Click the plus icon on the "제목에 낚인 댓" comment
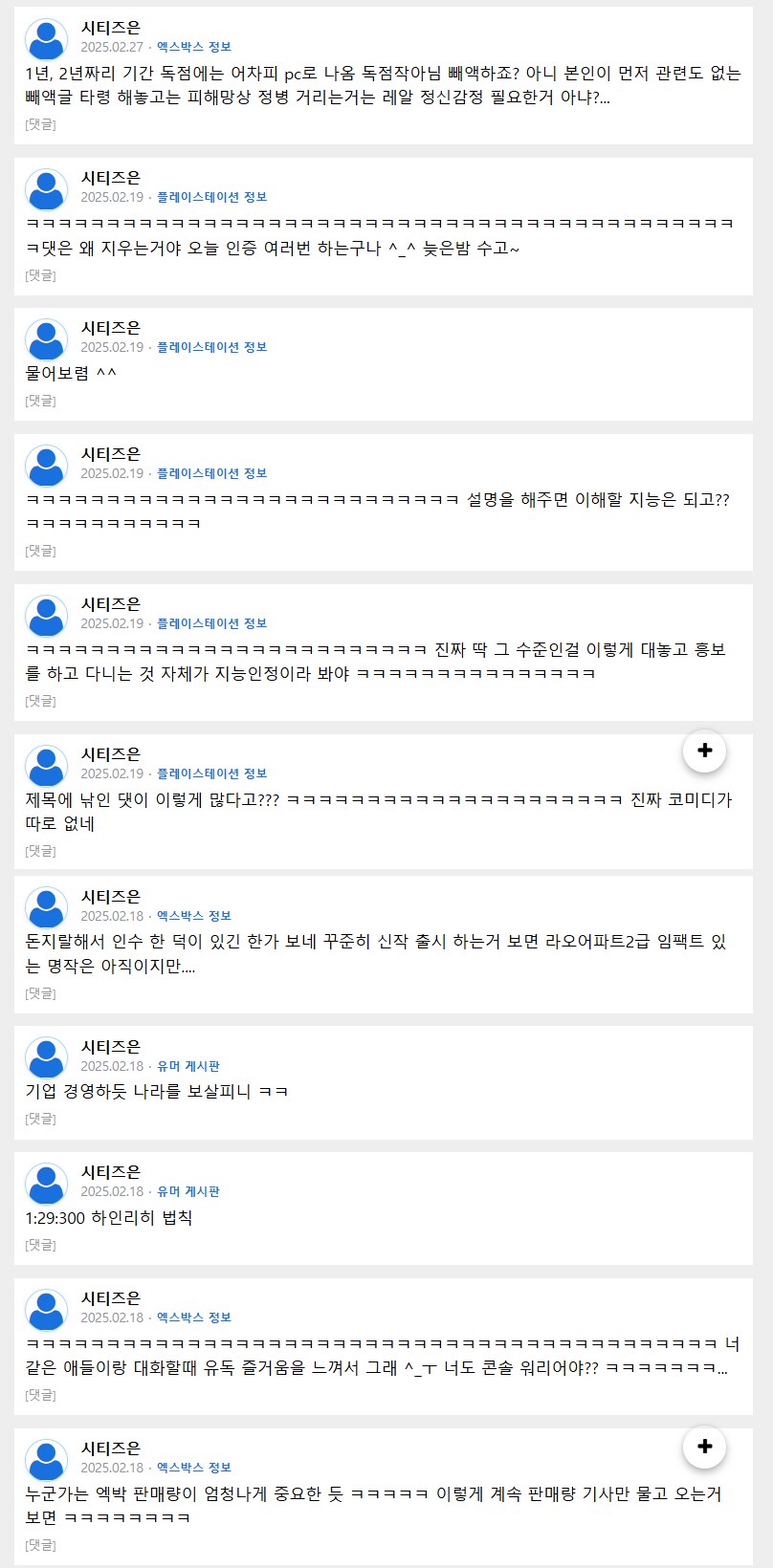Viewport: 773px width, 1568px height. [x=704, y=751]
